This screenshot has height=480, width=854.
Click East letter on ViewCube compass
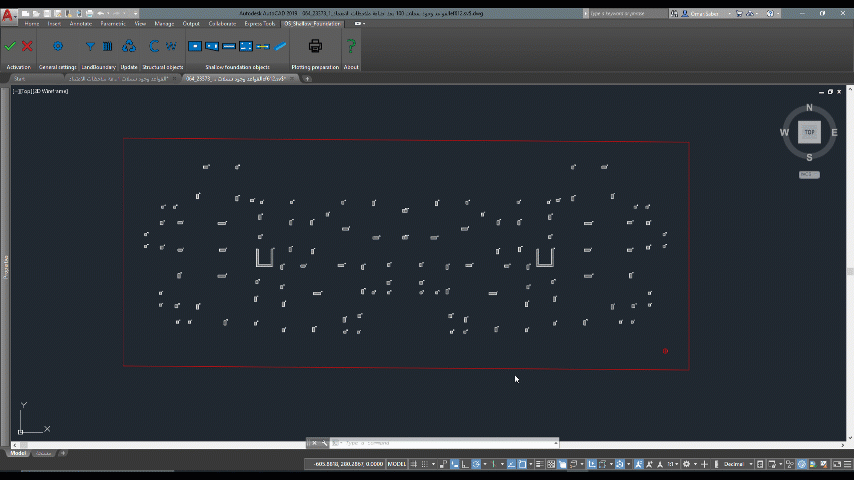click(834, 132)
